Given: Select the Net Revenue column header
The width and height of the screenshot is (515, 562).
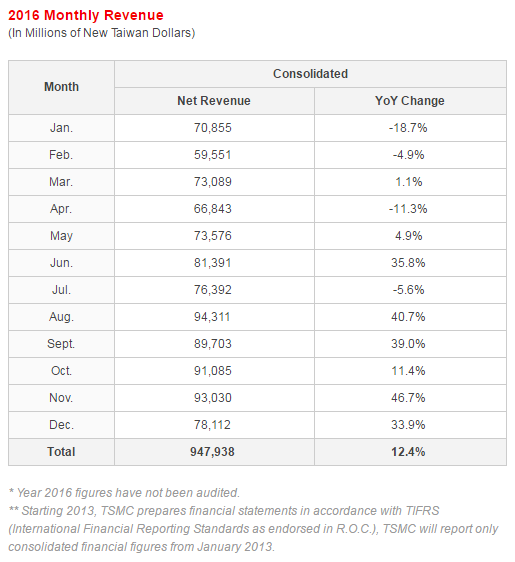Looking at the screenshot, I should click(x=214, y=101).
